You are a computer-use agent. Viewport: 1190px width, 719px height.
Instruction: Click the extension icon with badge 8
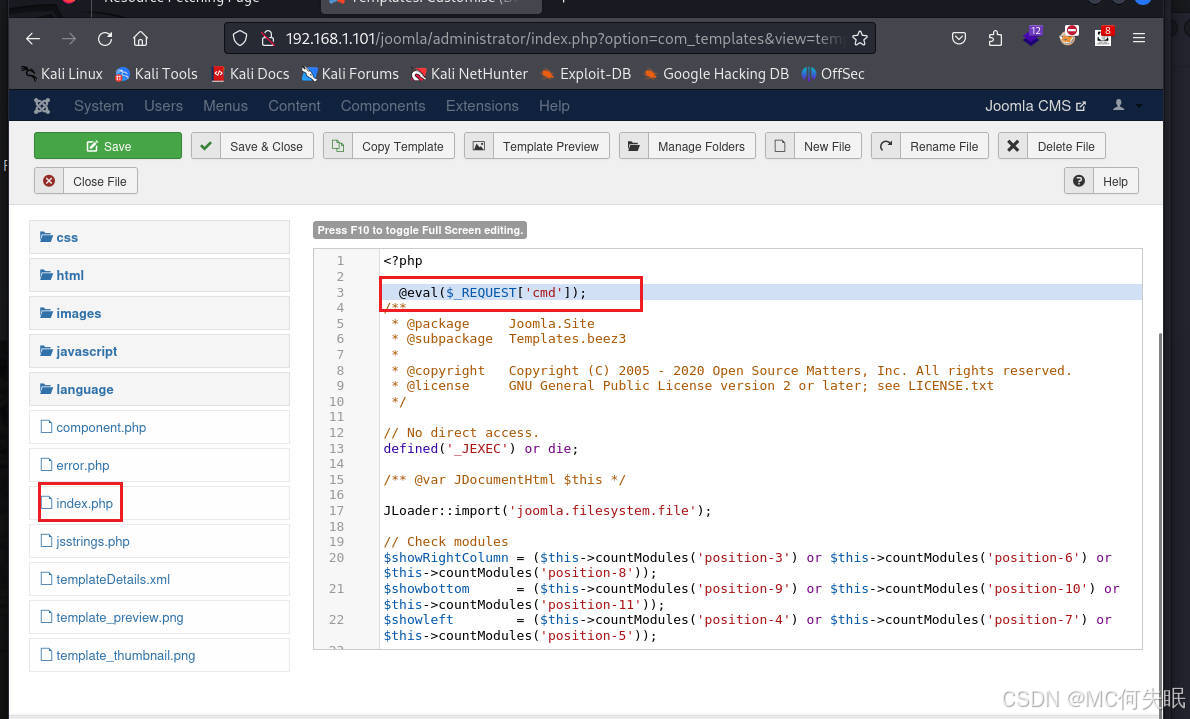pyautogui.click(x=1103, y=36)
